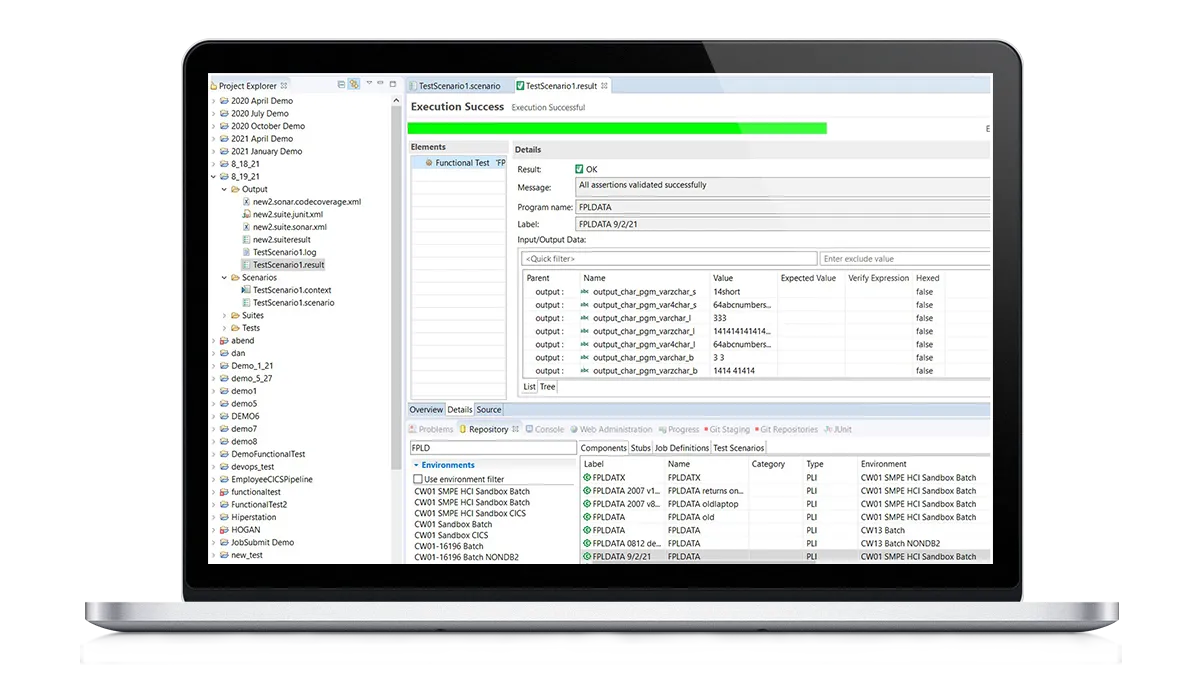Image resolution: width=1200 pixels, height=690 pixels.
Task: Collapse the 8_19_21 project
Action: [213, 177]
